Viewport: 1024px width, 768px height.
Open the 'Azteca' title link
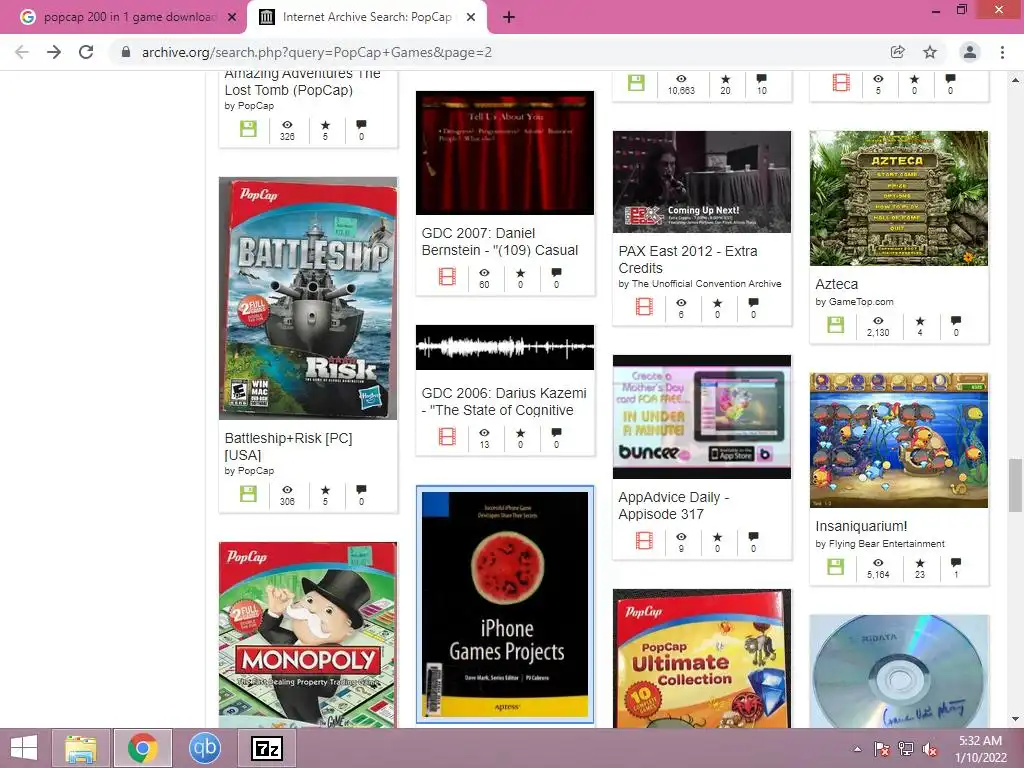pyautogui.click(x=837, y=284)
